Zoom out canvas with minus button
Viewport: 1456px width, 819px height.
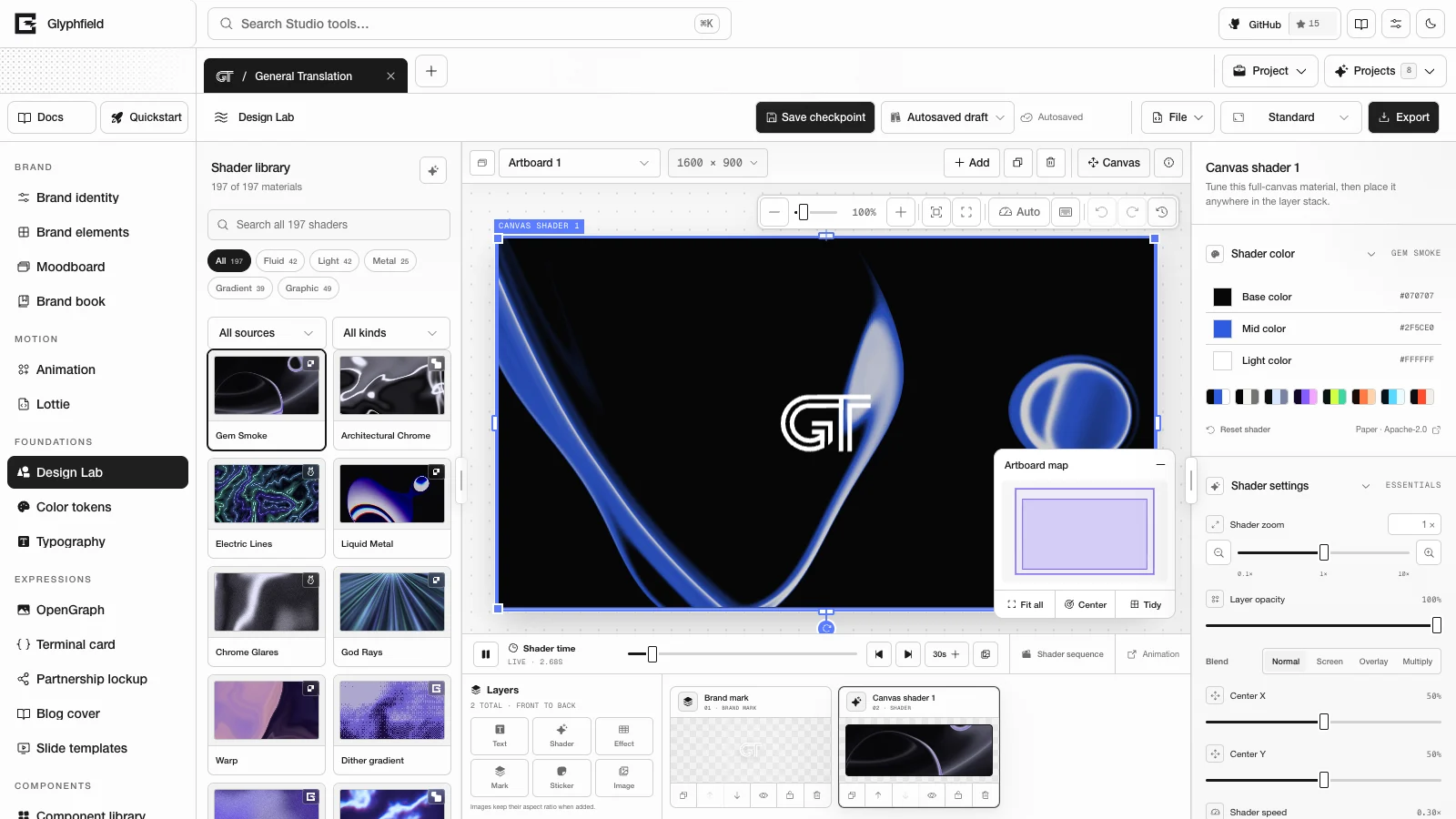click(774, 212)
